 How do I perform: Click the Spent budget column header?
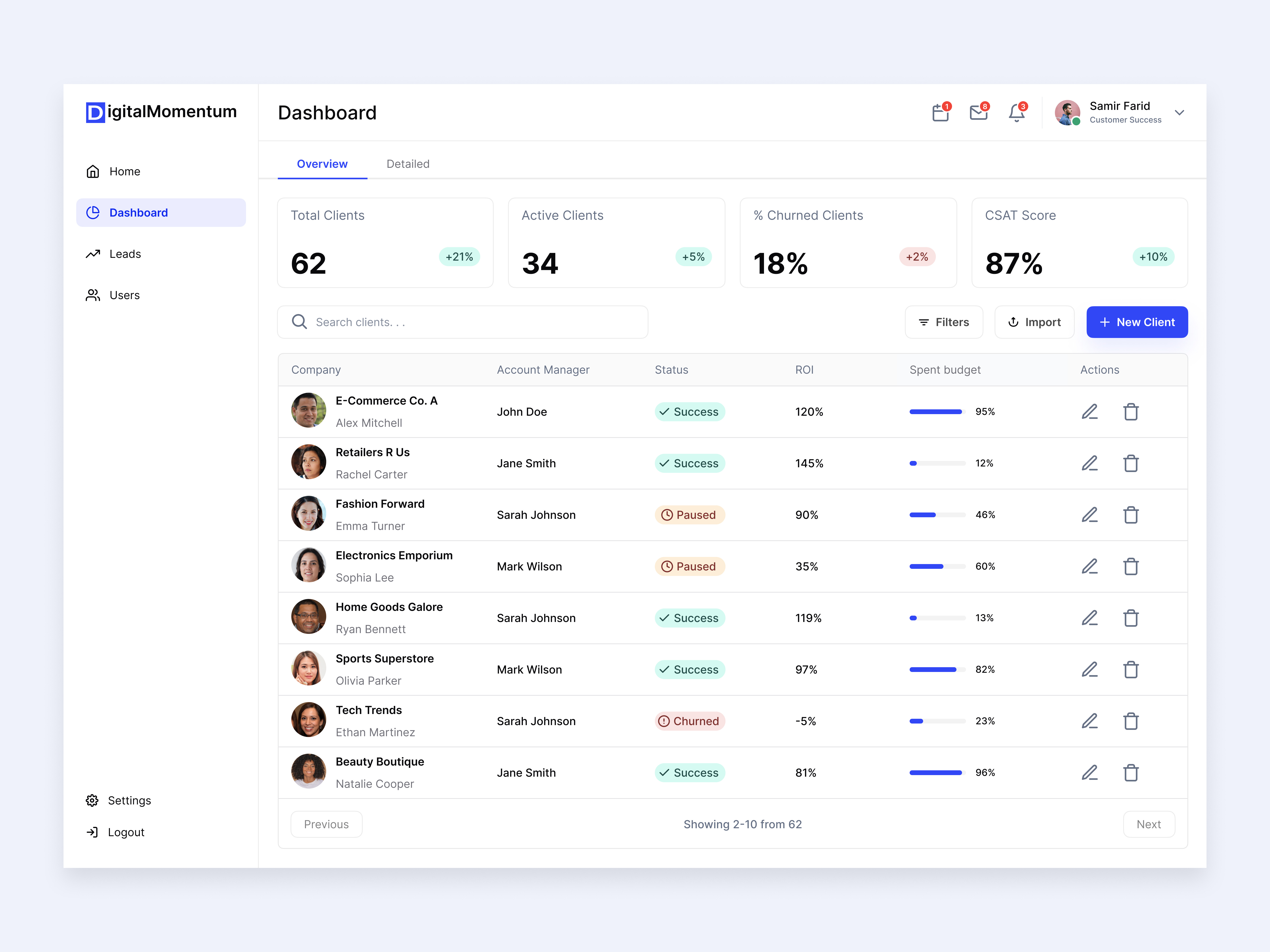(945, 370)
